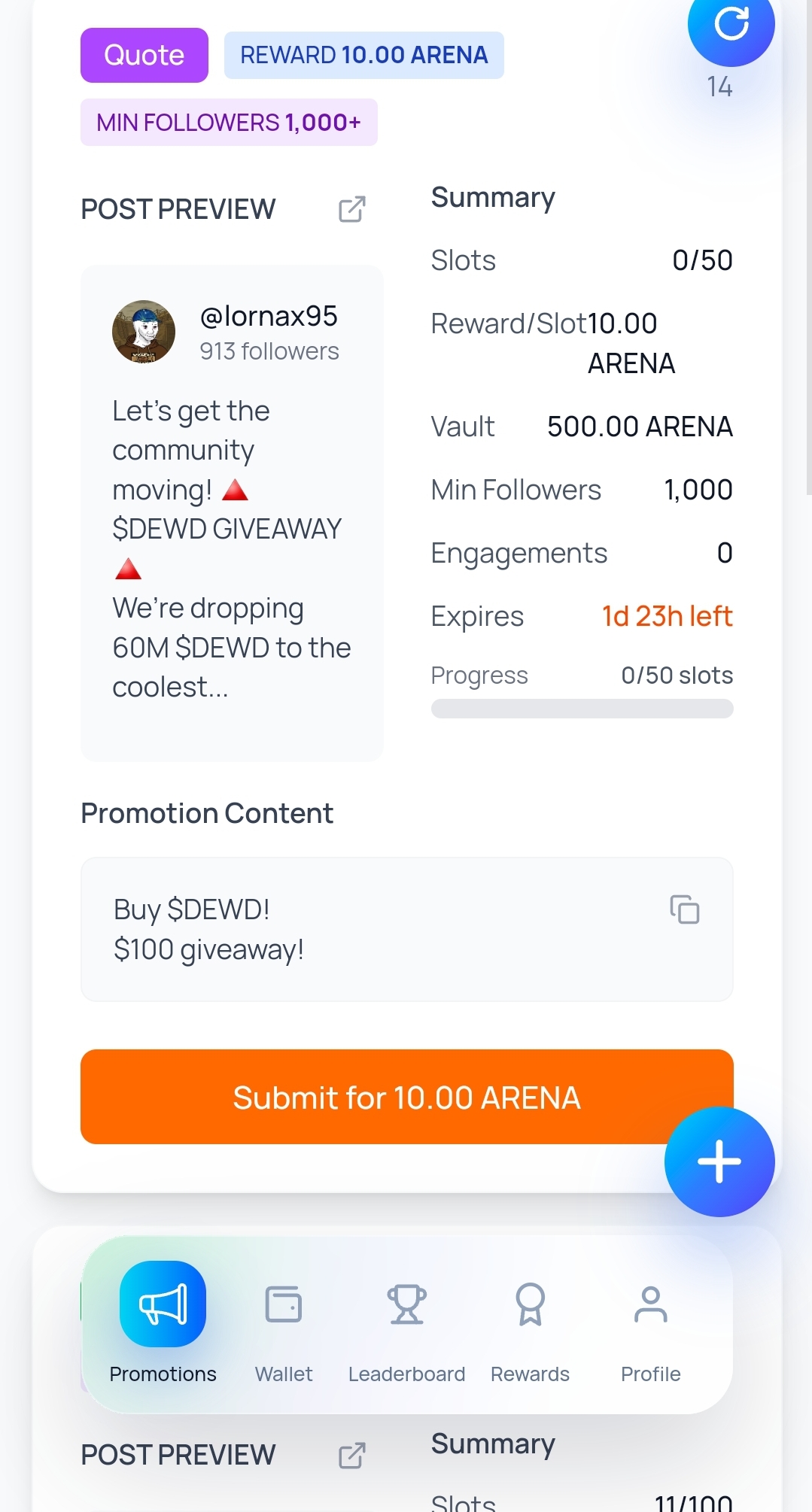This screenshot has width=812, height=1512.
Task: Open the Rewards ribbon icon
Action: click(x=530, y=1304)
